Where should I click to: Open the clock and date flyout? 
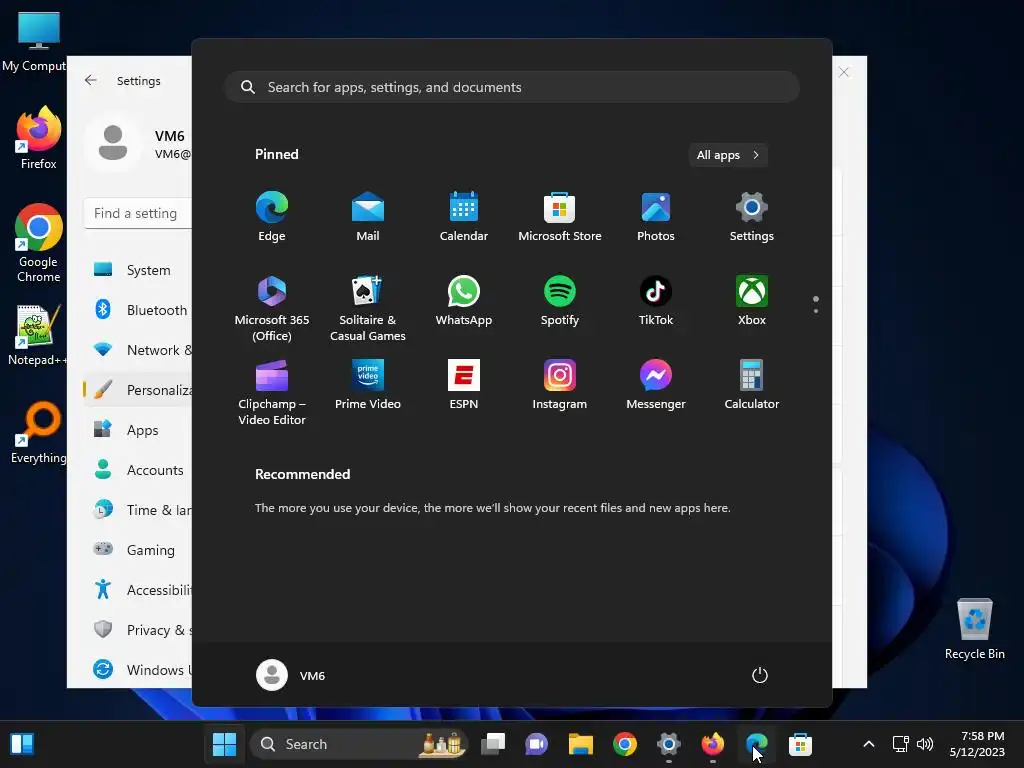point(977,744)
